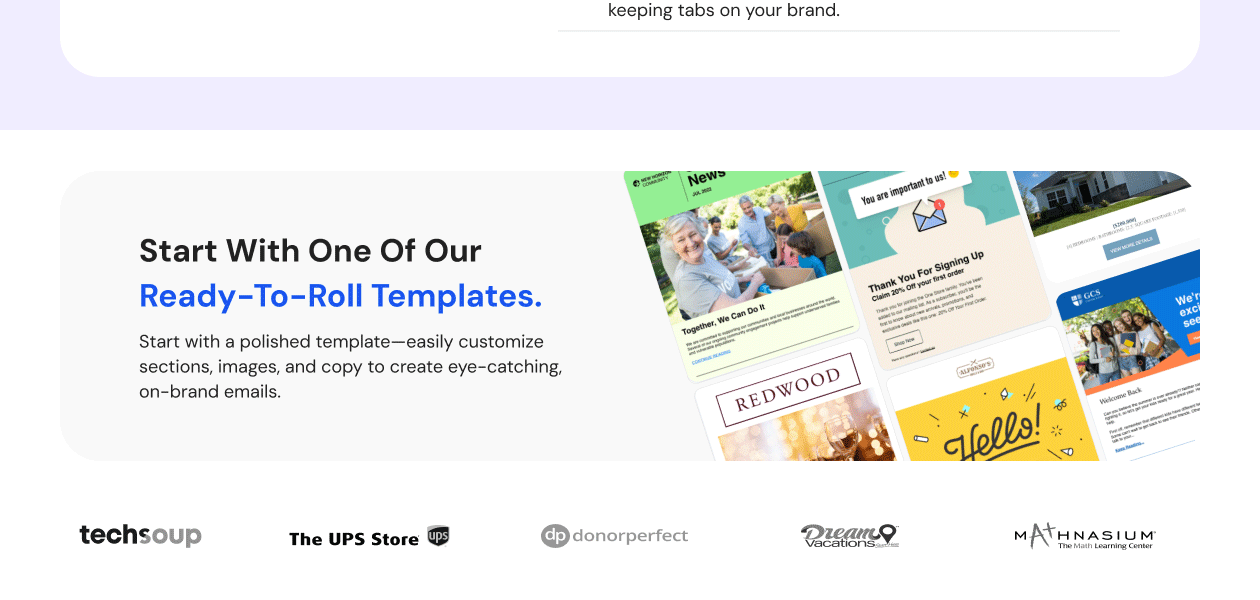
Task: Click the envelope icon in signup template
Action: 929,216
